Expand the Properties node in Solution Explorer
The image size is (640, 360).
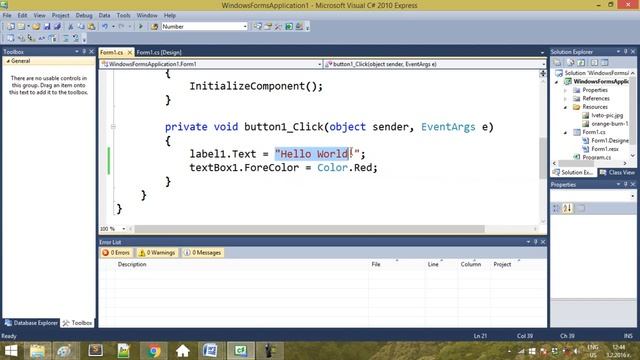(566, 90)
